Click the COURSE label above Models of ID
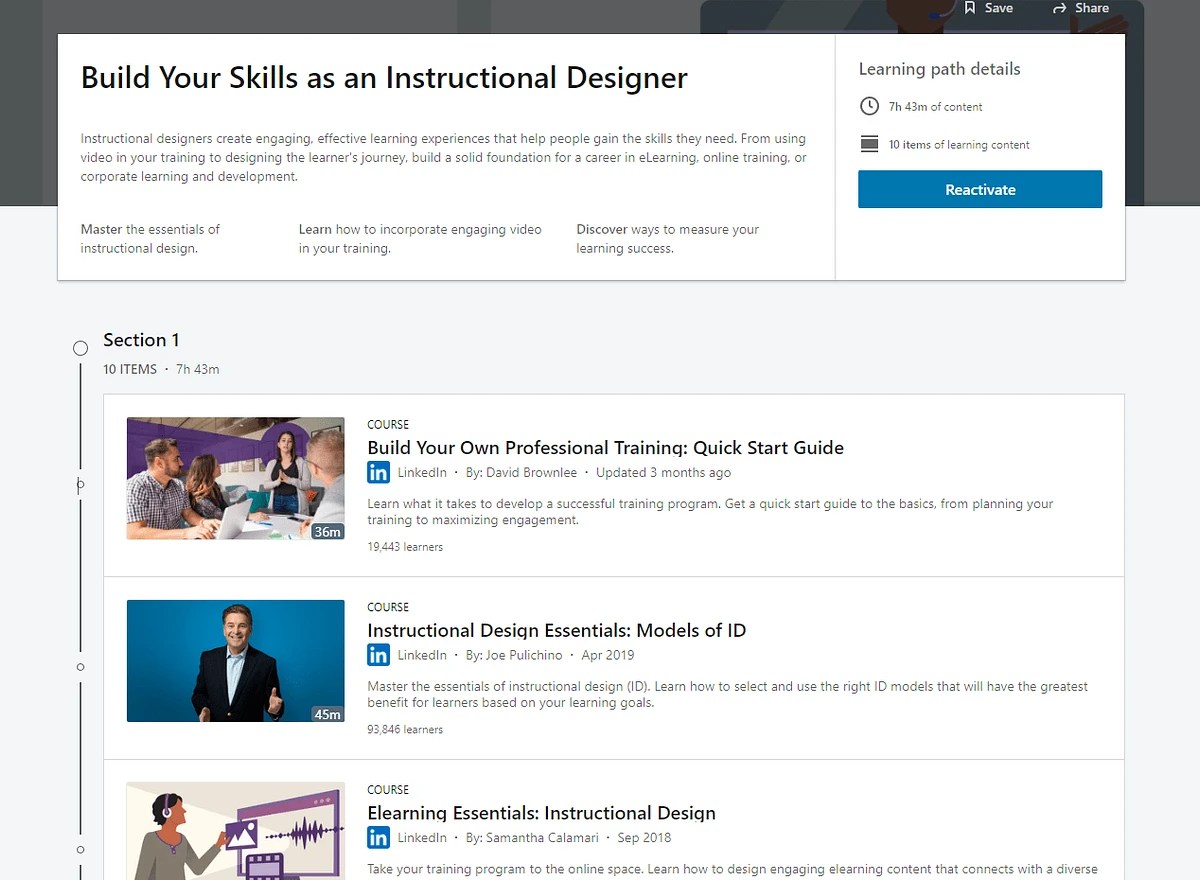The height and width of the screenshot is (880, 1200). [x=388, y=607]
